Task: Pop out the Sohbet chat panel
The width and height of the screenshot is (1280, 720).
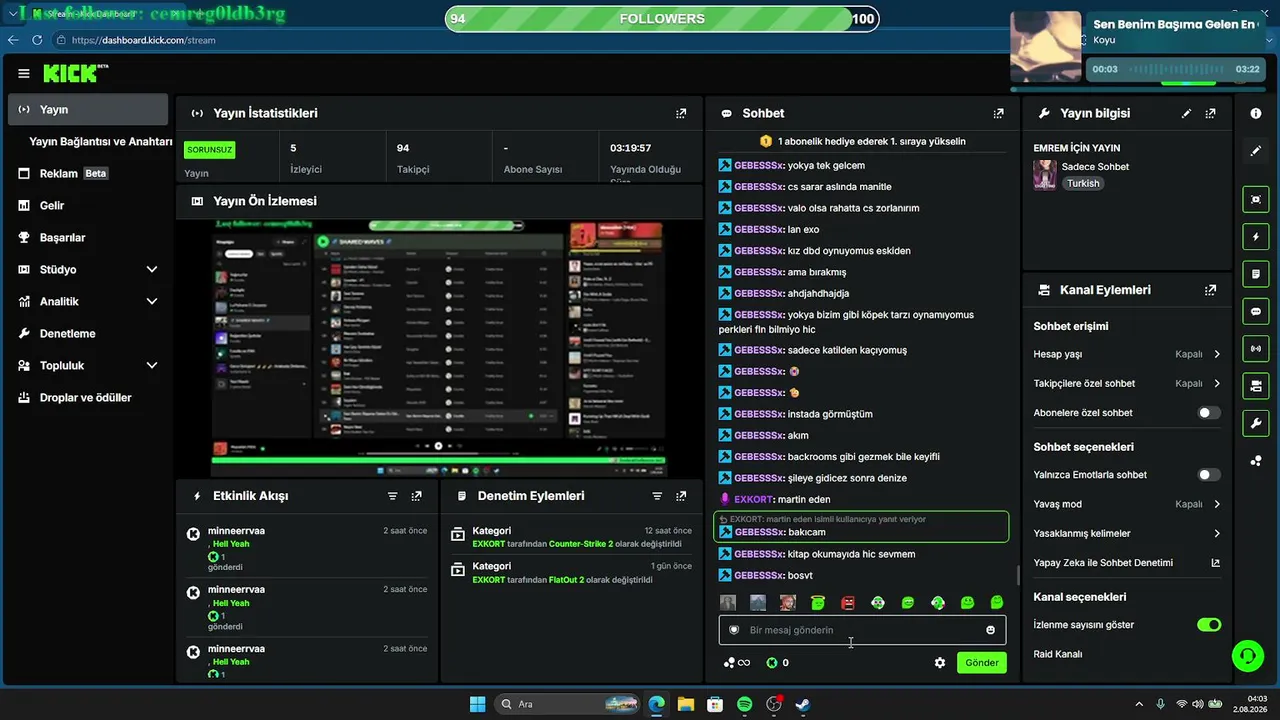Action: (998, 113)
